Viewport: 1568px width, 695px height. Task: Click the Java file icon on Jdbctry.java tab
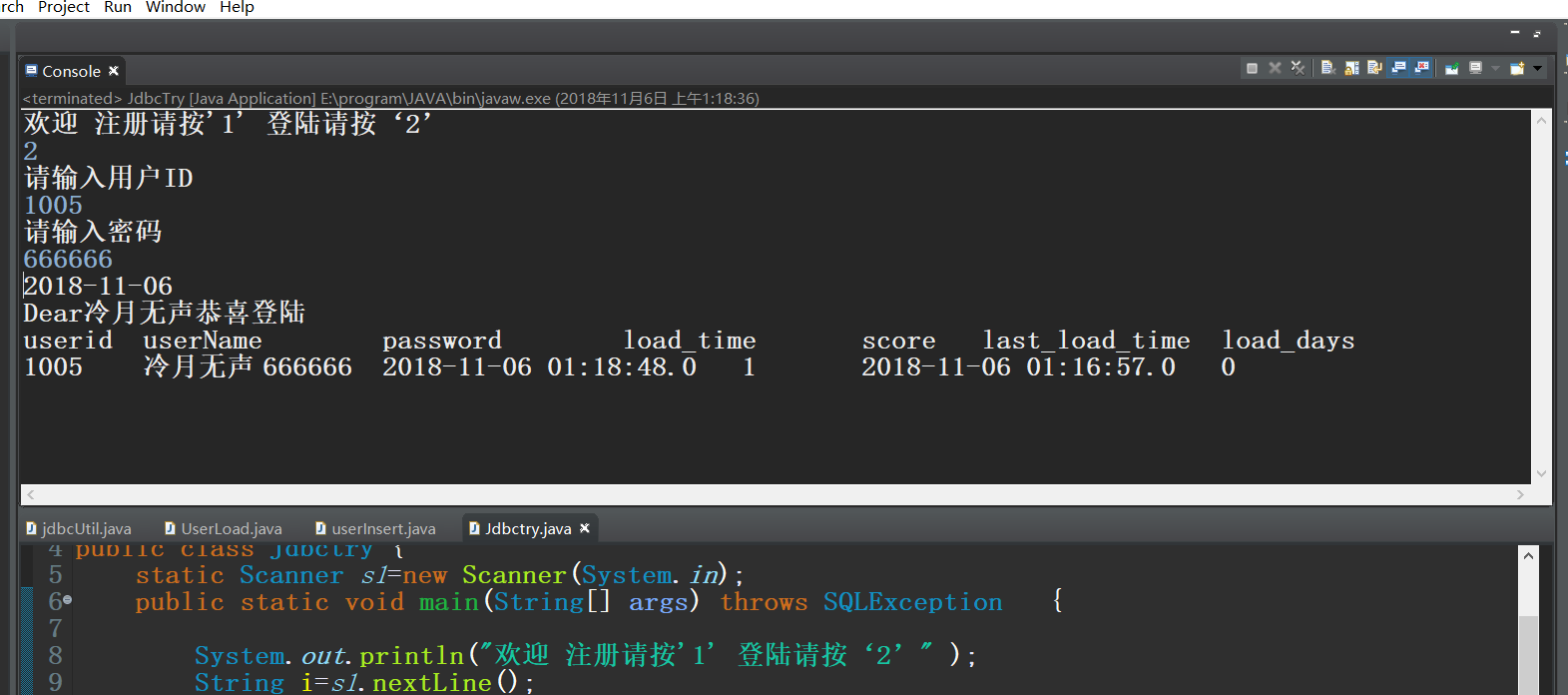tap(475, 528)
